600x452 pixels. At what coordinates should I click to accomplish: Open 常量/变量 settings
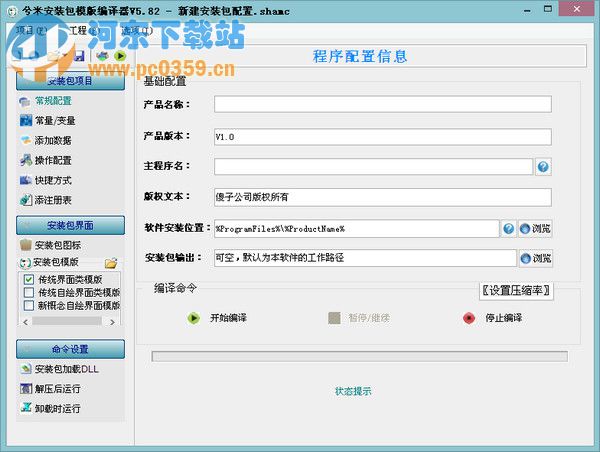click(x=47, y=121)
